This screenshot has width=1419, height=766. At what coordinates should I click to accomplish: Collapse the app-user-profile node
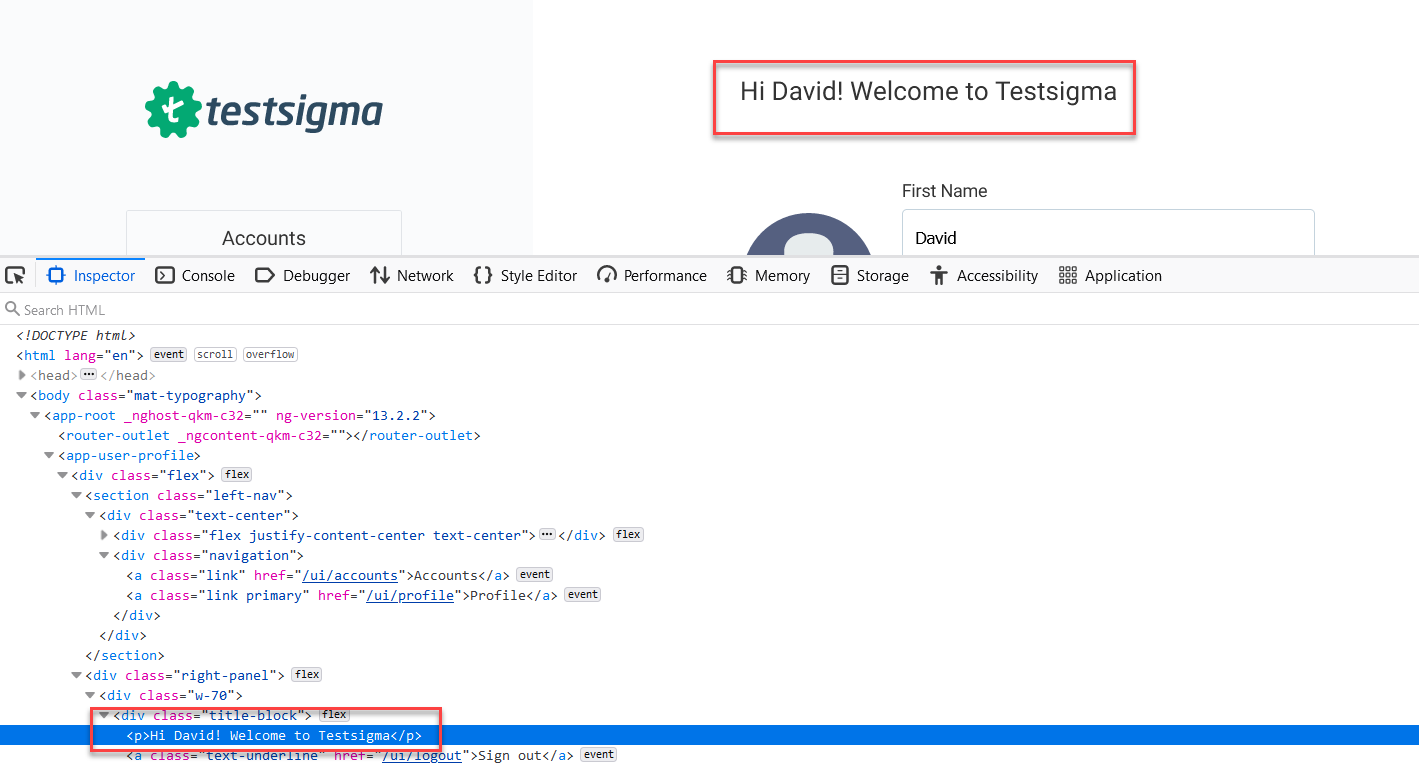coord(50,455)
